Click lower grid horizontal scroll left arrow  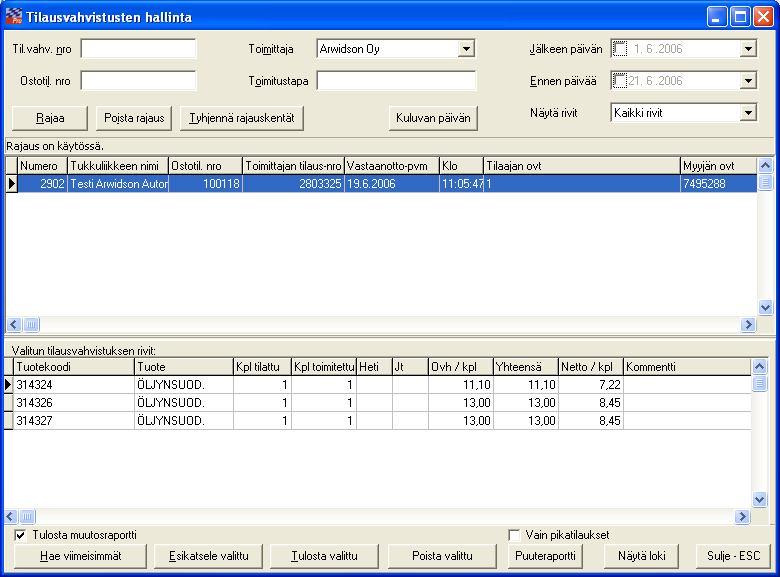(x=10, y=517)
